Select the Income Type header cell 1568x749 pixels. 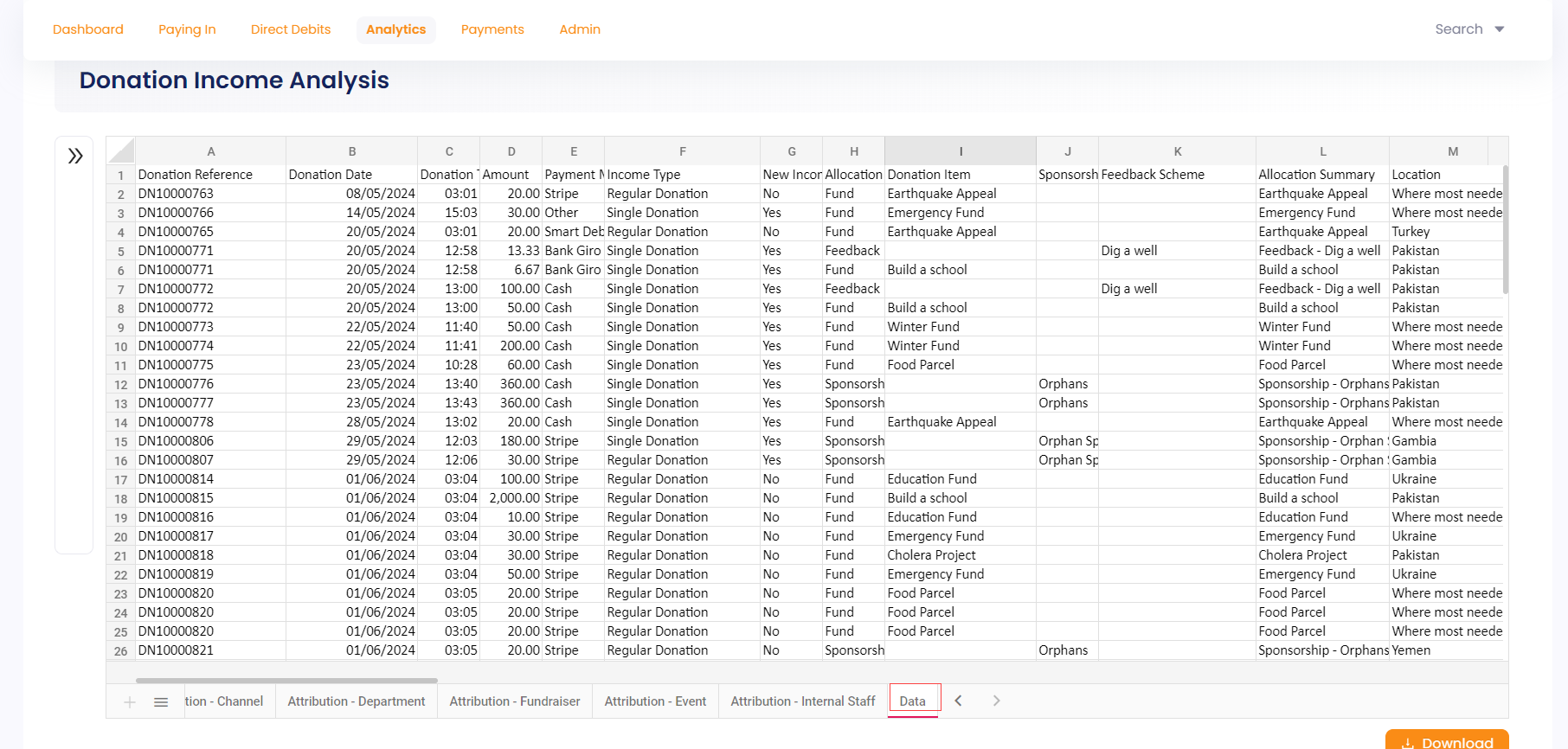(683, 175)
